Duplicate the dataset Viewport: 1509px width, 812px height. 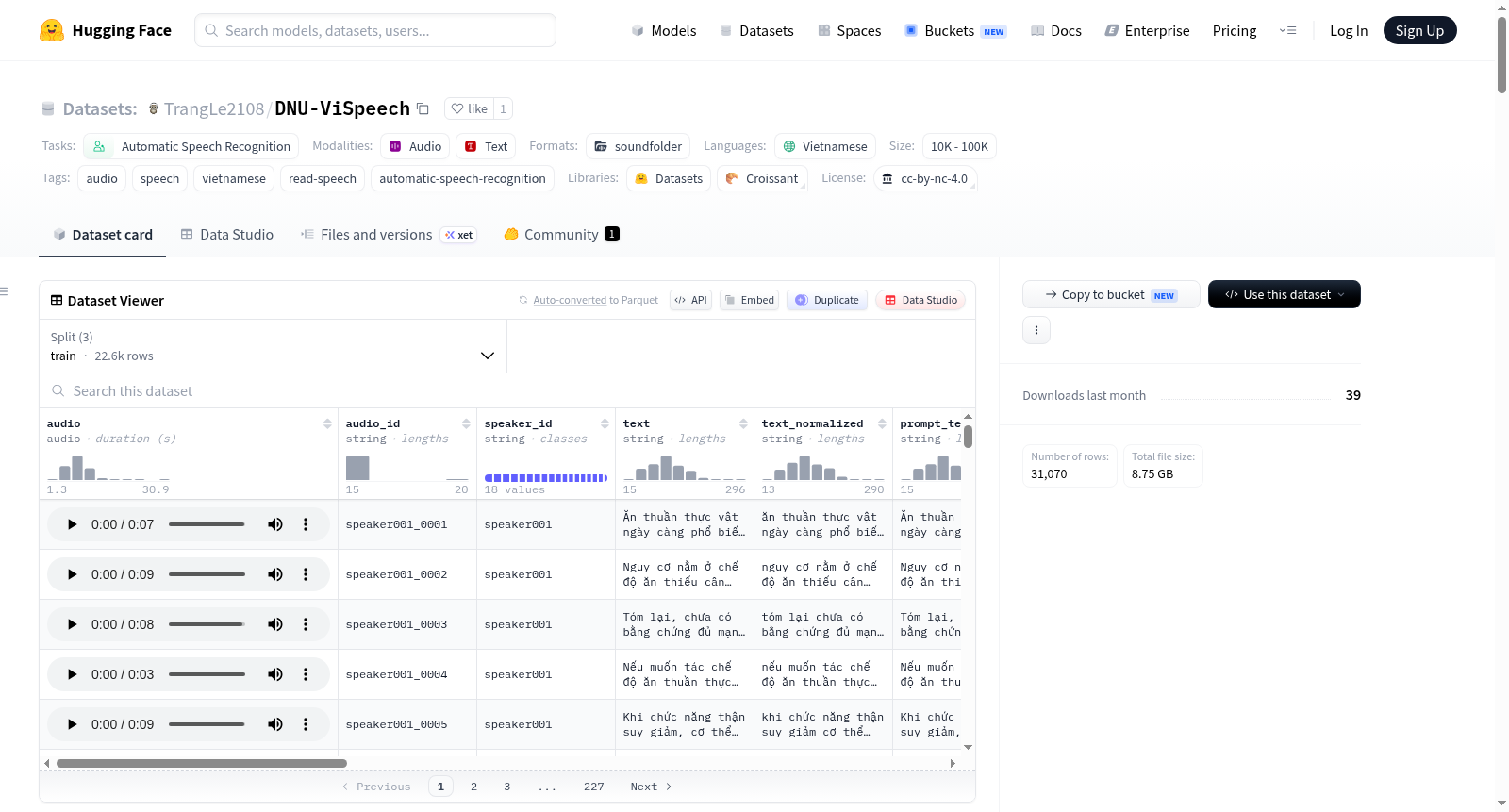click(827, 300)
